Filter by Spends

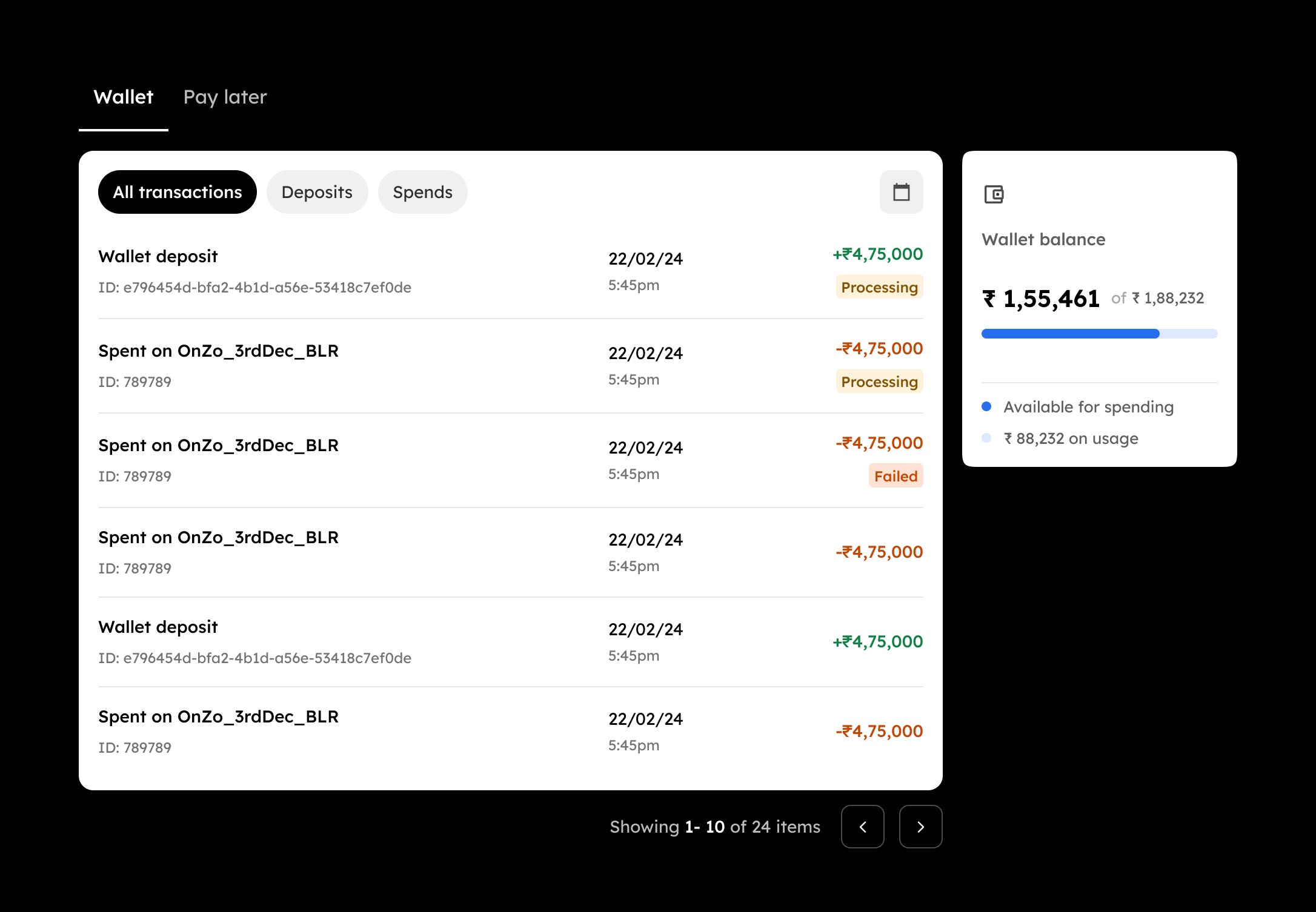[x=422, y=192]
